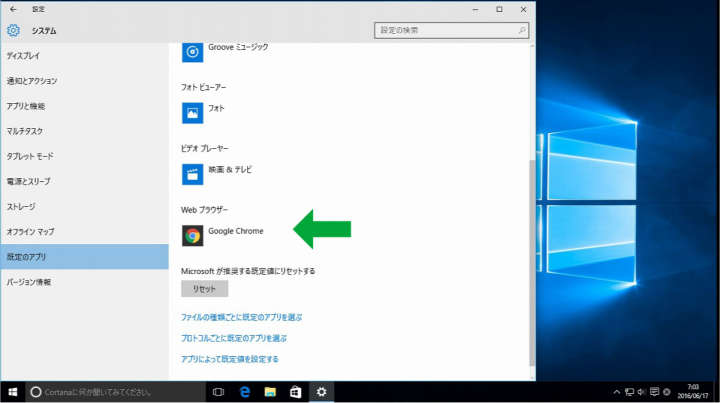Click the Settings gear in taskbar

tap(321, 392)
